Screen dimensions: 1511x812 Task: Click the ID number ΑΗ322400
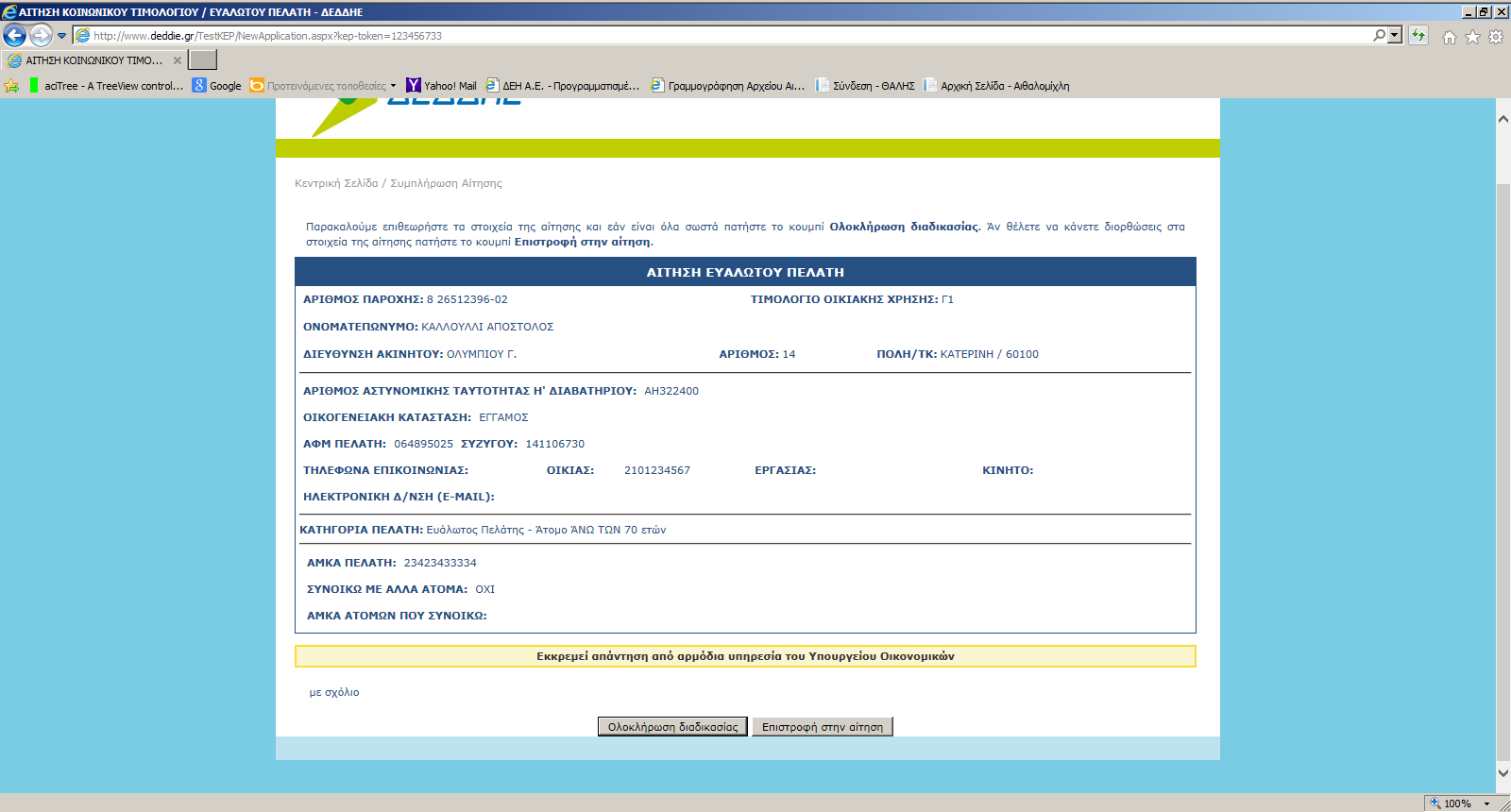coord(671,391)
